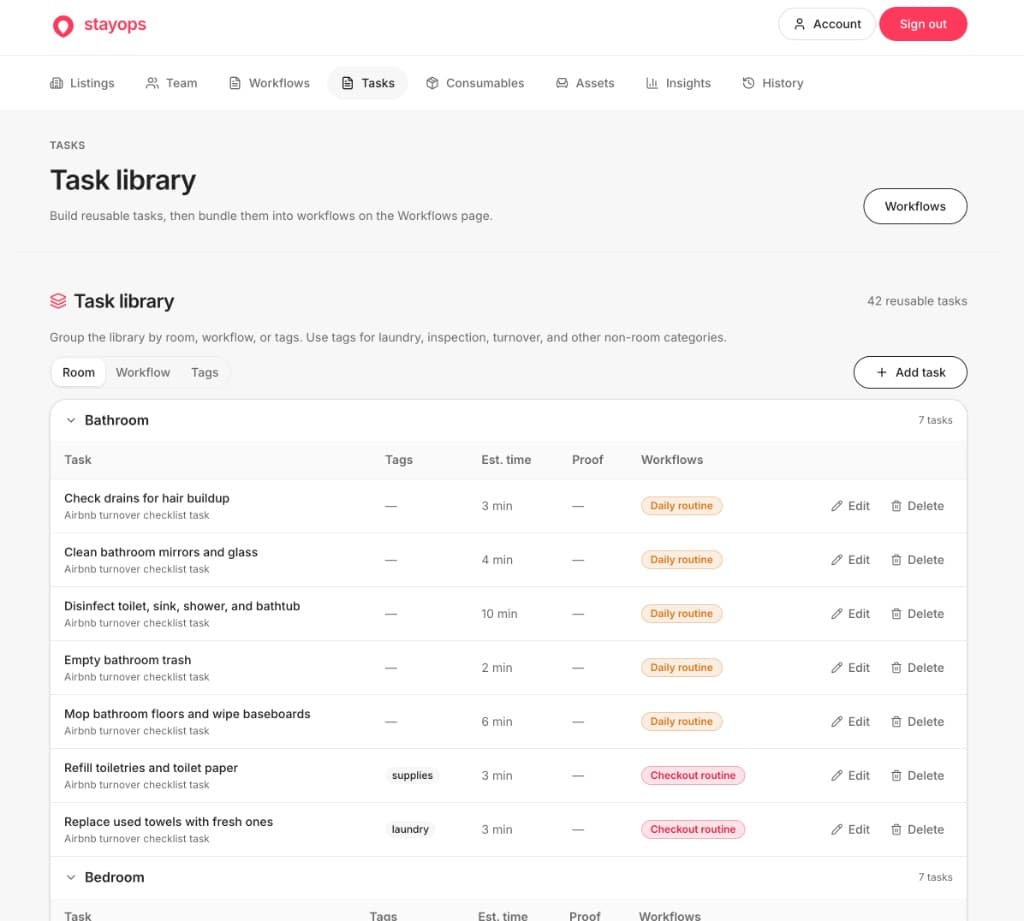Screen dimensions: 1024x921
Task: Collapse the Bedroom section chevron
Action: click(x=71, y=877)
